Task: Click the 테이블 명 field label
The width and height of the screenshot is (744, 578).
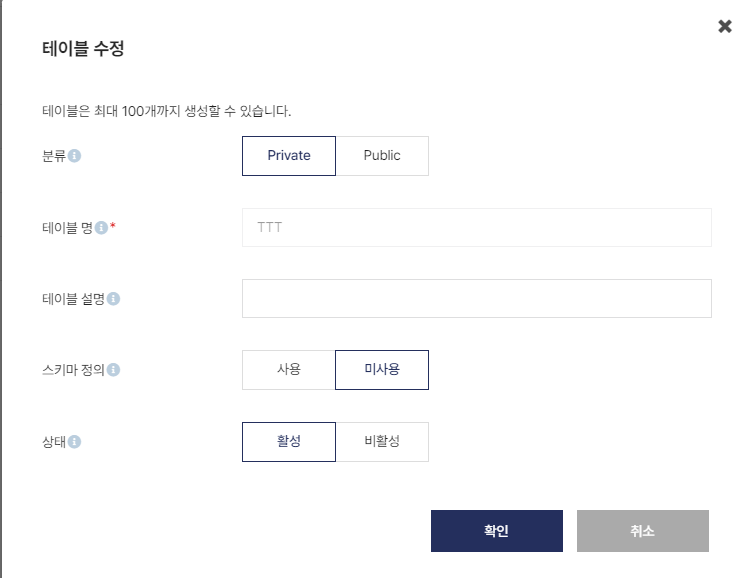Action: coord(67,228)
